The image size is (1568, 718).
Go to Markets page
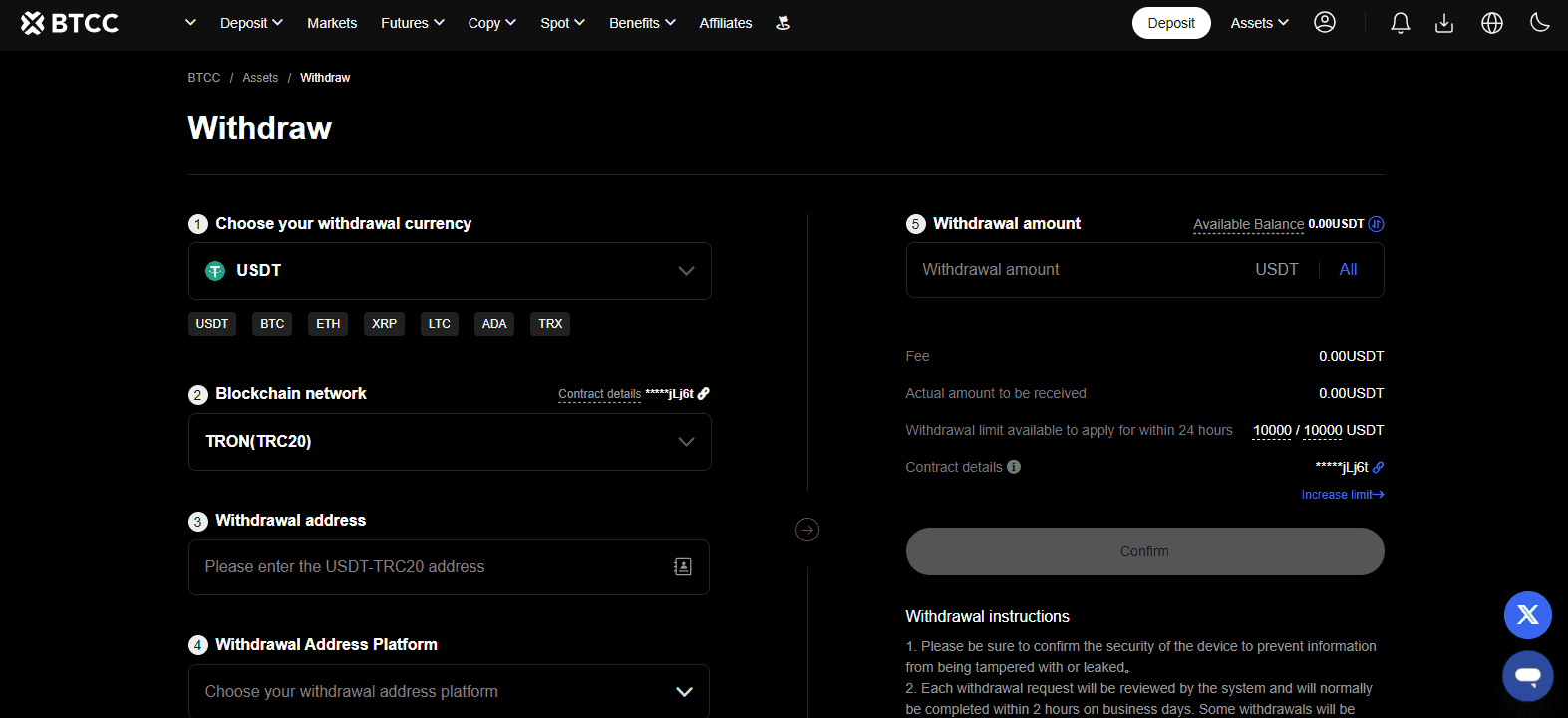point(332,23)
